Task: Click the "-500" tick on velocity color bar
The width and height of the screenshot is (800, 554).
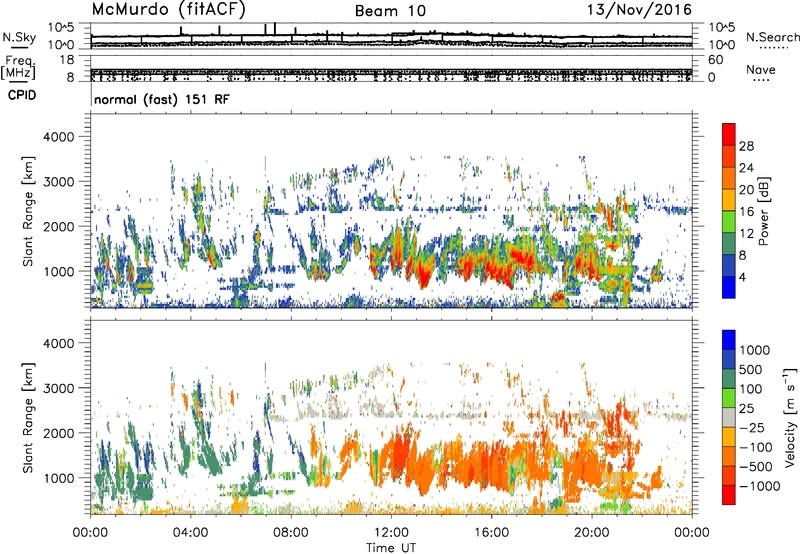Action: pos(756,467)
